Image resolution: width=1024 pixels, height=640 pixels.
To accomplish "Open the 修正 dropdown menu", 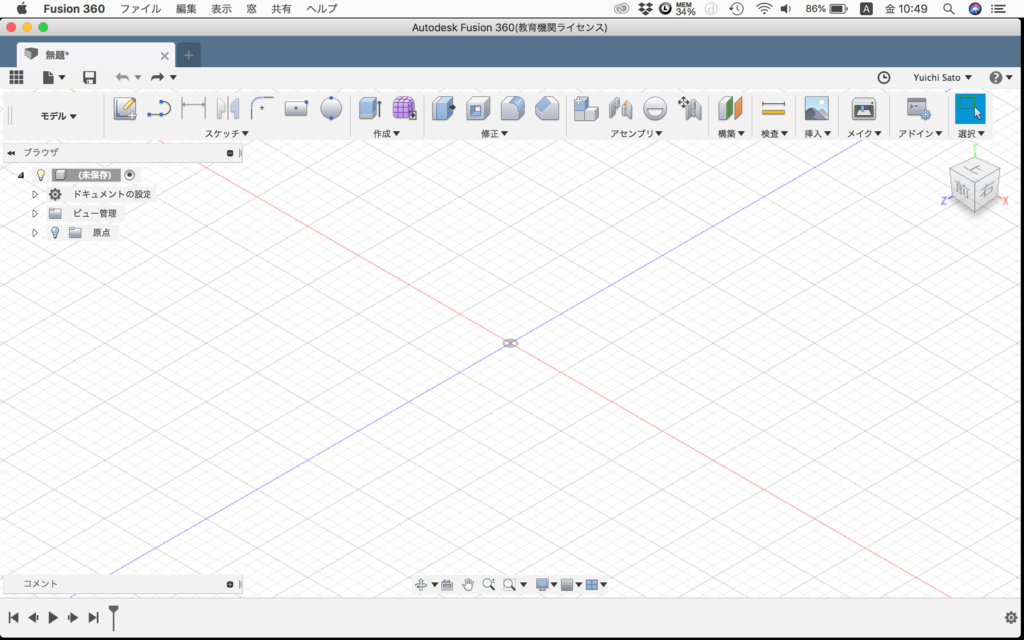I will (494, 133).
